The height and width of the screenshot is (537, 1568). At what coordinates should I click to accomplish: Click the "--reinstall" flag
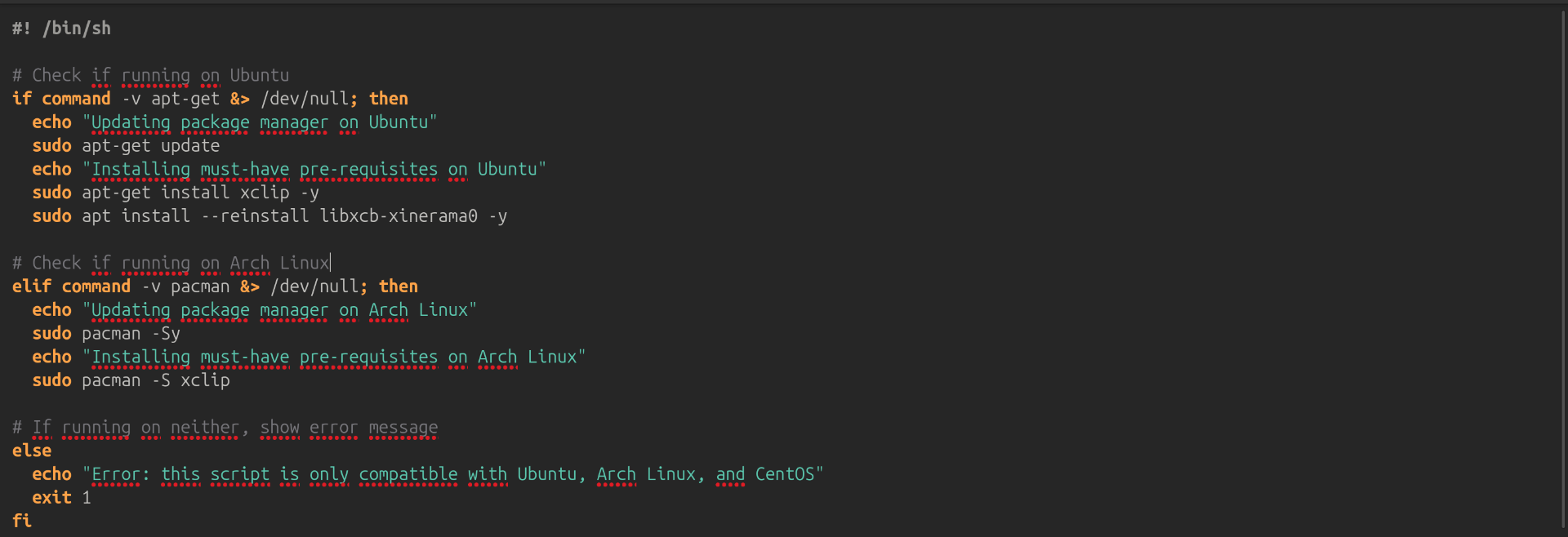click(x=255, y=216)
